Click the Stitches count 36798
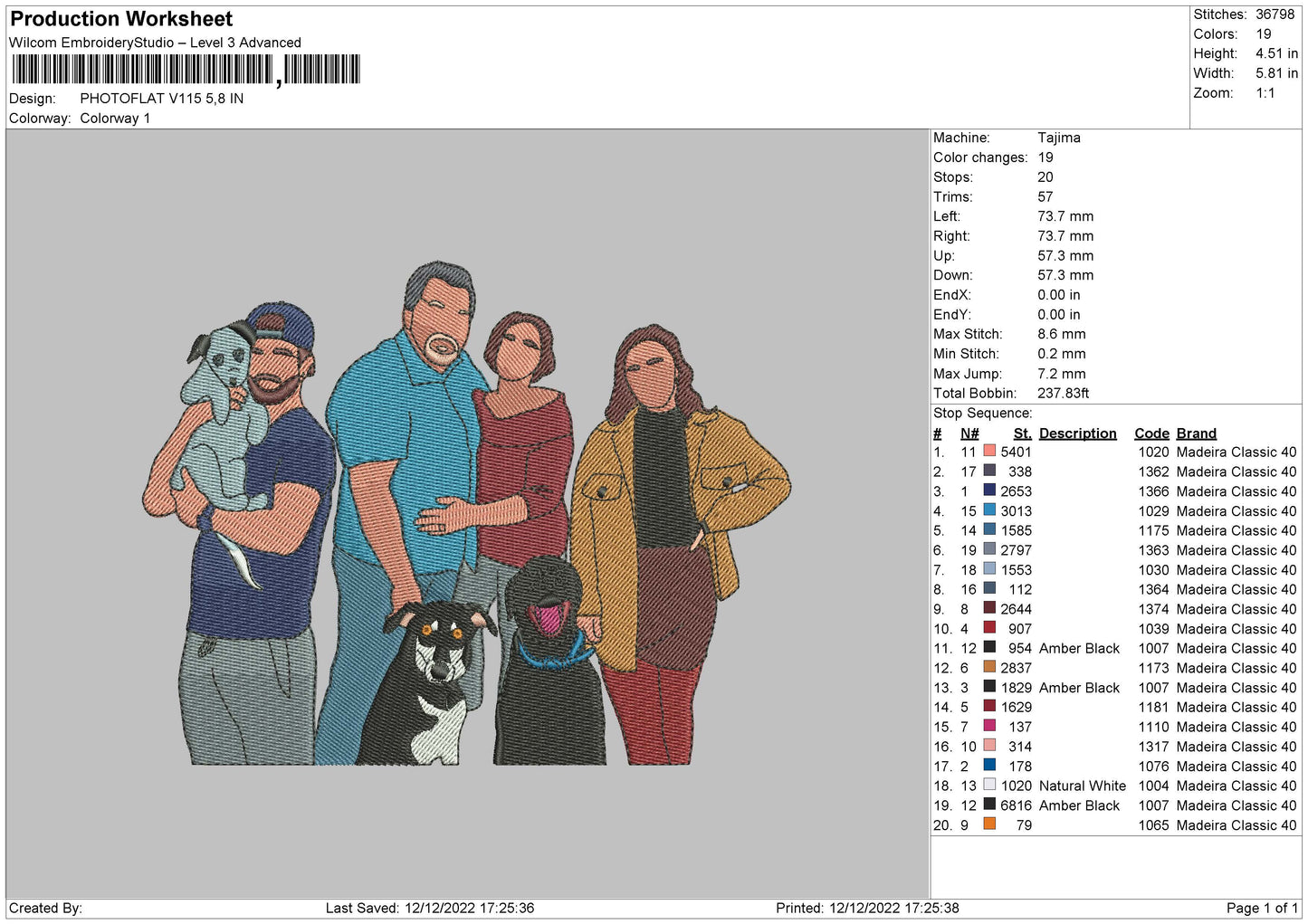The height and width of the screenshot is (924, 1308). click(x=1275, y=14)
